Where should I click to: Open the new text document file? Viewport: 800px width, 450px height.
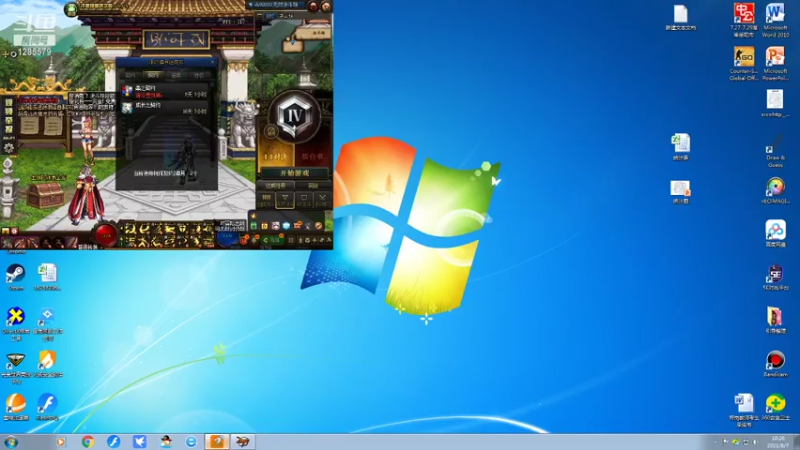(680, 17)
